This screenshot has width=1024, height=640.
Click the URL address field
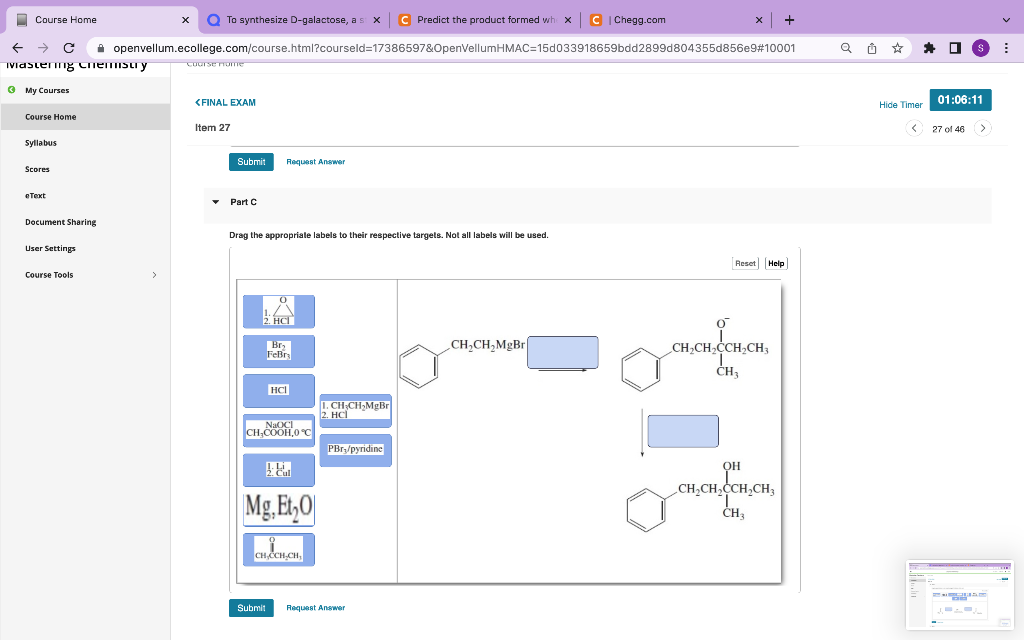point(454,48)
